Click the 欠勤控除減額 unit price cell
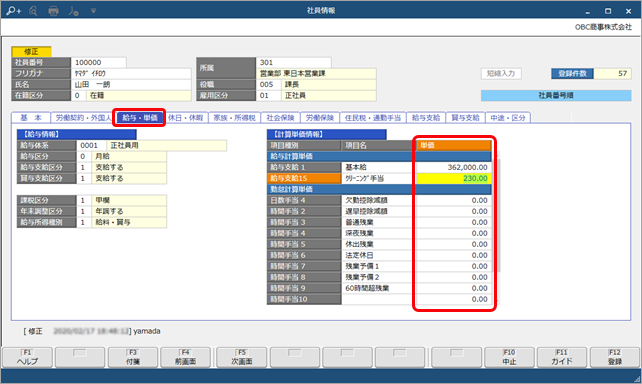642x384 pixels. [454, 200]
